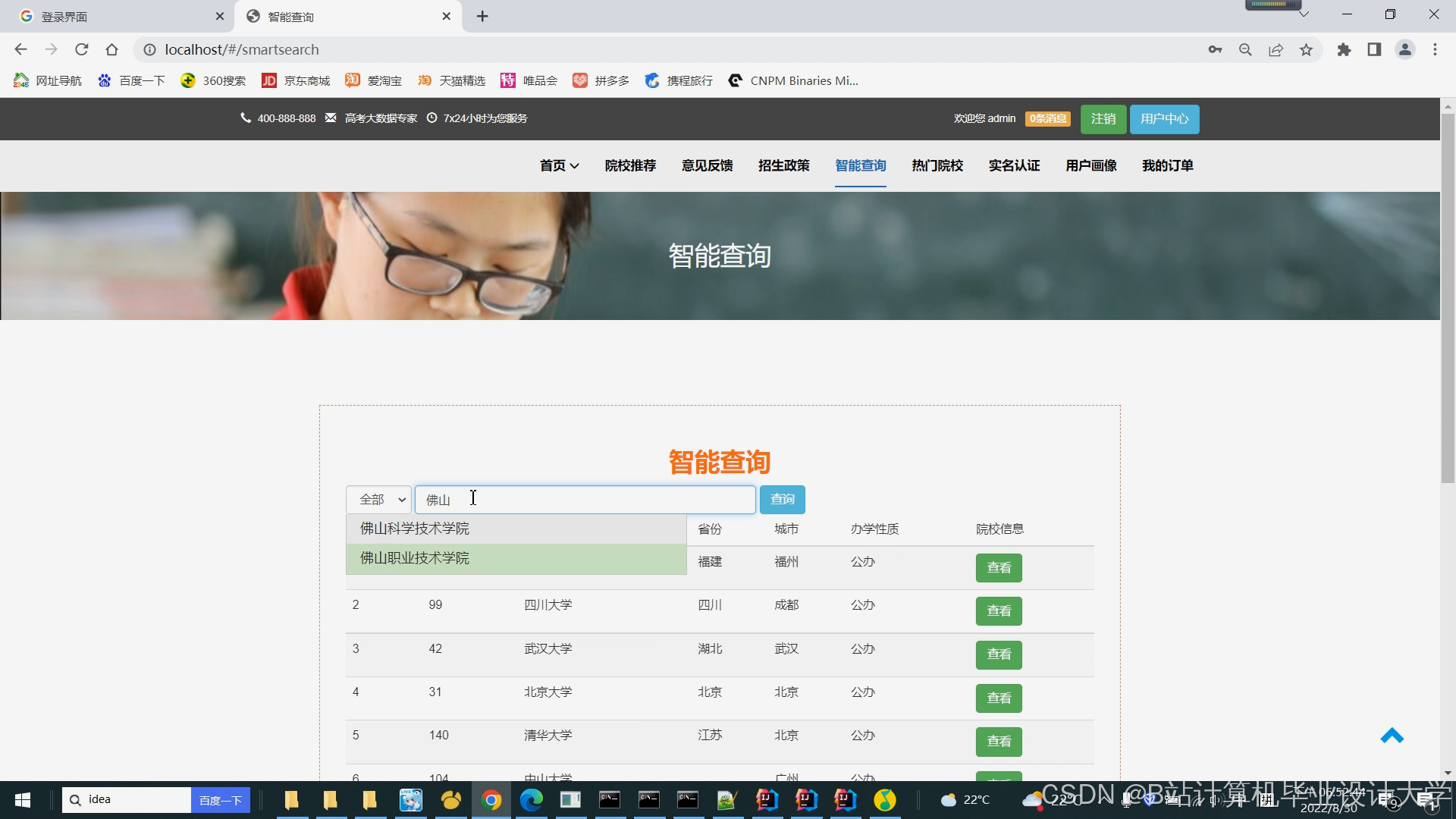Click the browser reload icon
Screen dimensions: 1456x819
[x=82, y=49]
